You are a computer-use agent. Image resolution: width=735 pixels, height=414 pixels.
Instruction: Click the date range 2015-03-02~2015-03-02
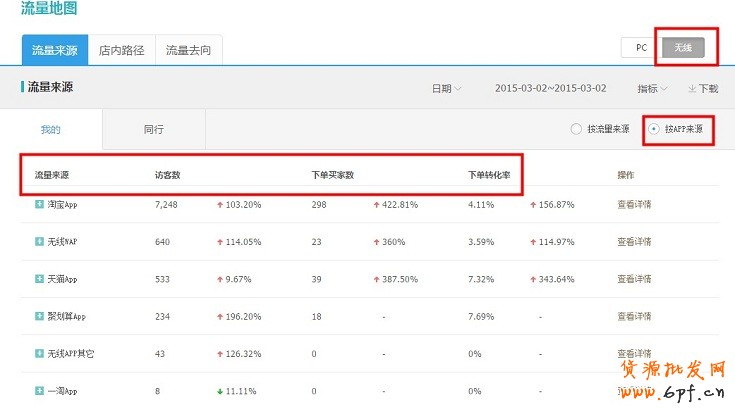pyautogui.click(x=550, y=89)
